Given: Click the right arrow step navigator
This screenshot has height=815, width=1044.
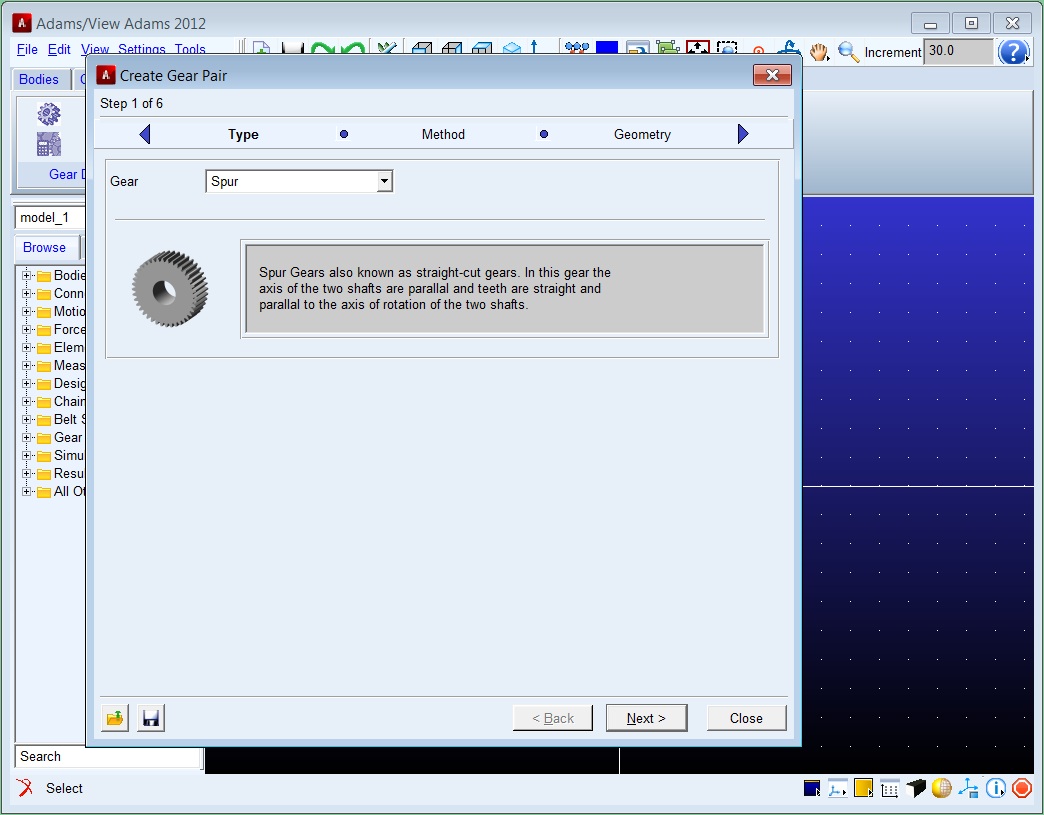Looking at the screenshot, I should pyautogui.click(x=743, y=134).
